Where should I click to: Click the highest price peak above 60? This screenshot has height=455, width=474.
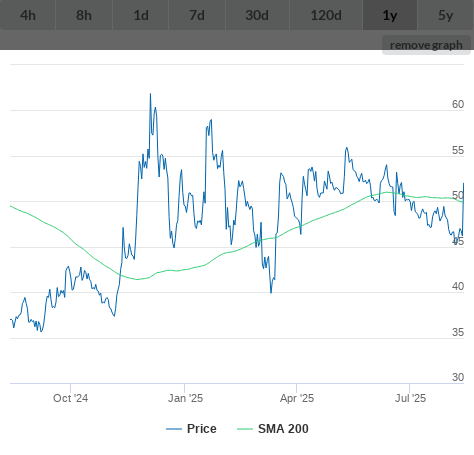pos(150,94)
